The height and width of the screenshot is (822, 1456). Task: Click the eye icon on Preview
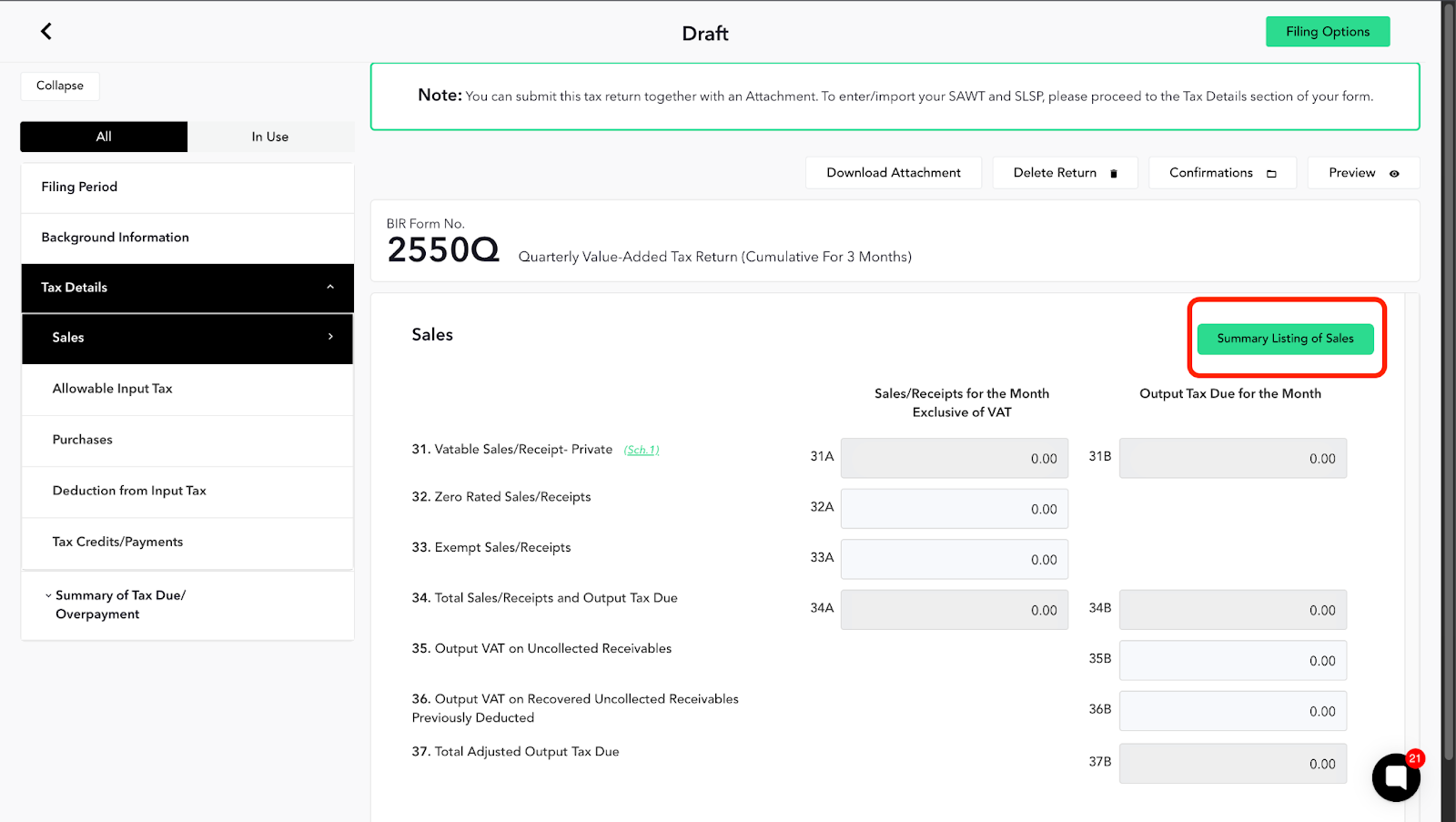coord(1394,173)
